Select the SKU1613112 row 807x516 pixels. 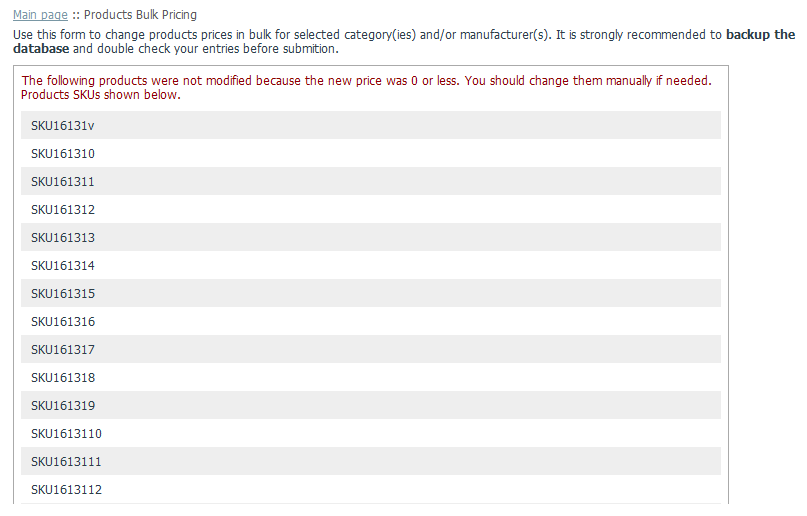(x=371, y=490)
